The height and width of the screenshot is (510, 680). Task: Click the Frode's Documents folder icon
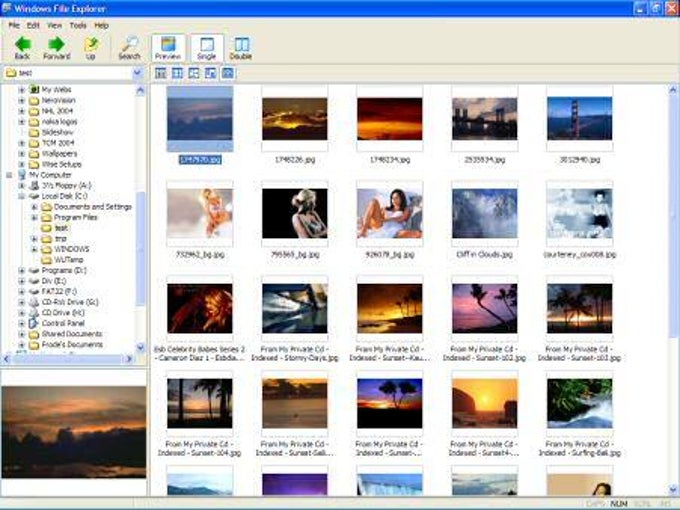[x=34, y=345]
